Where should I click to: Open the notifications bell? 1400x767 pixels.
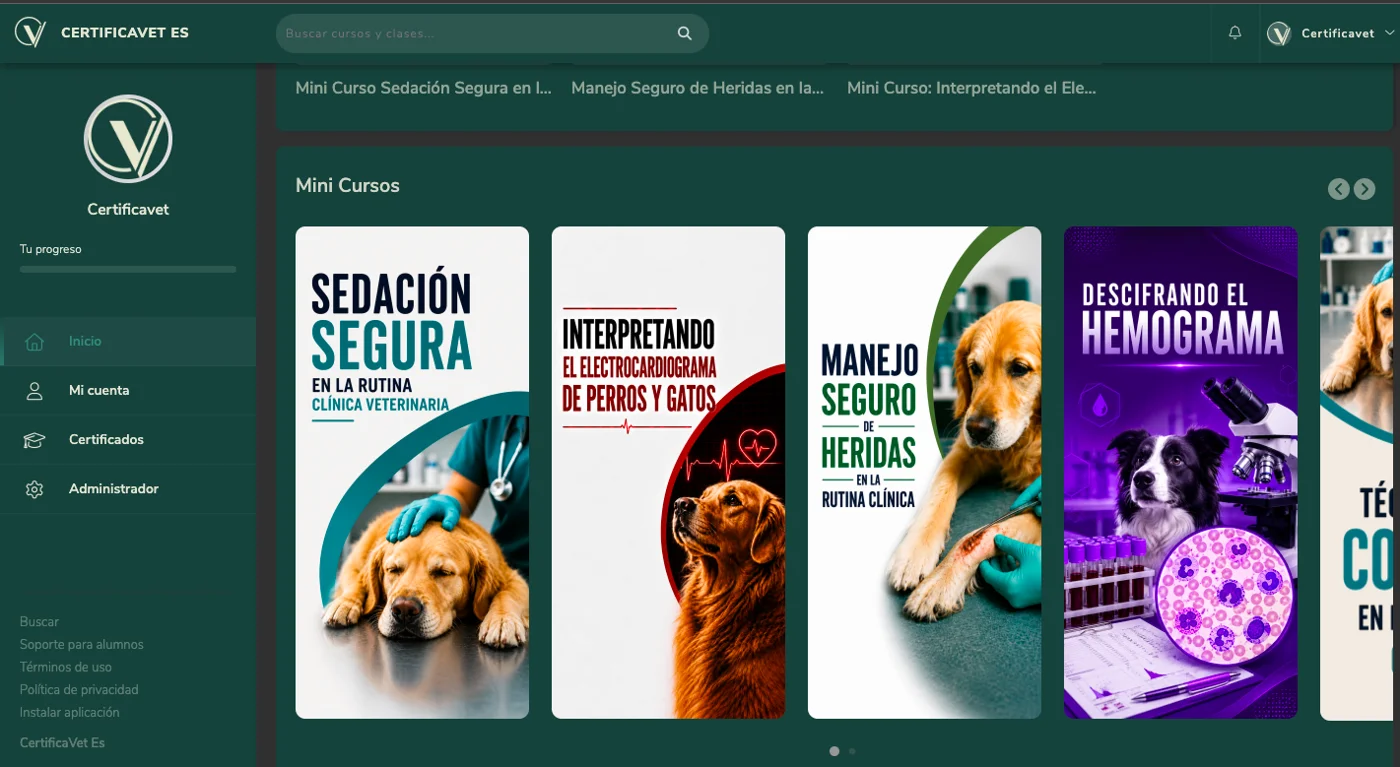(x=1235, y=33)
